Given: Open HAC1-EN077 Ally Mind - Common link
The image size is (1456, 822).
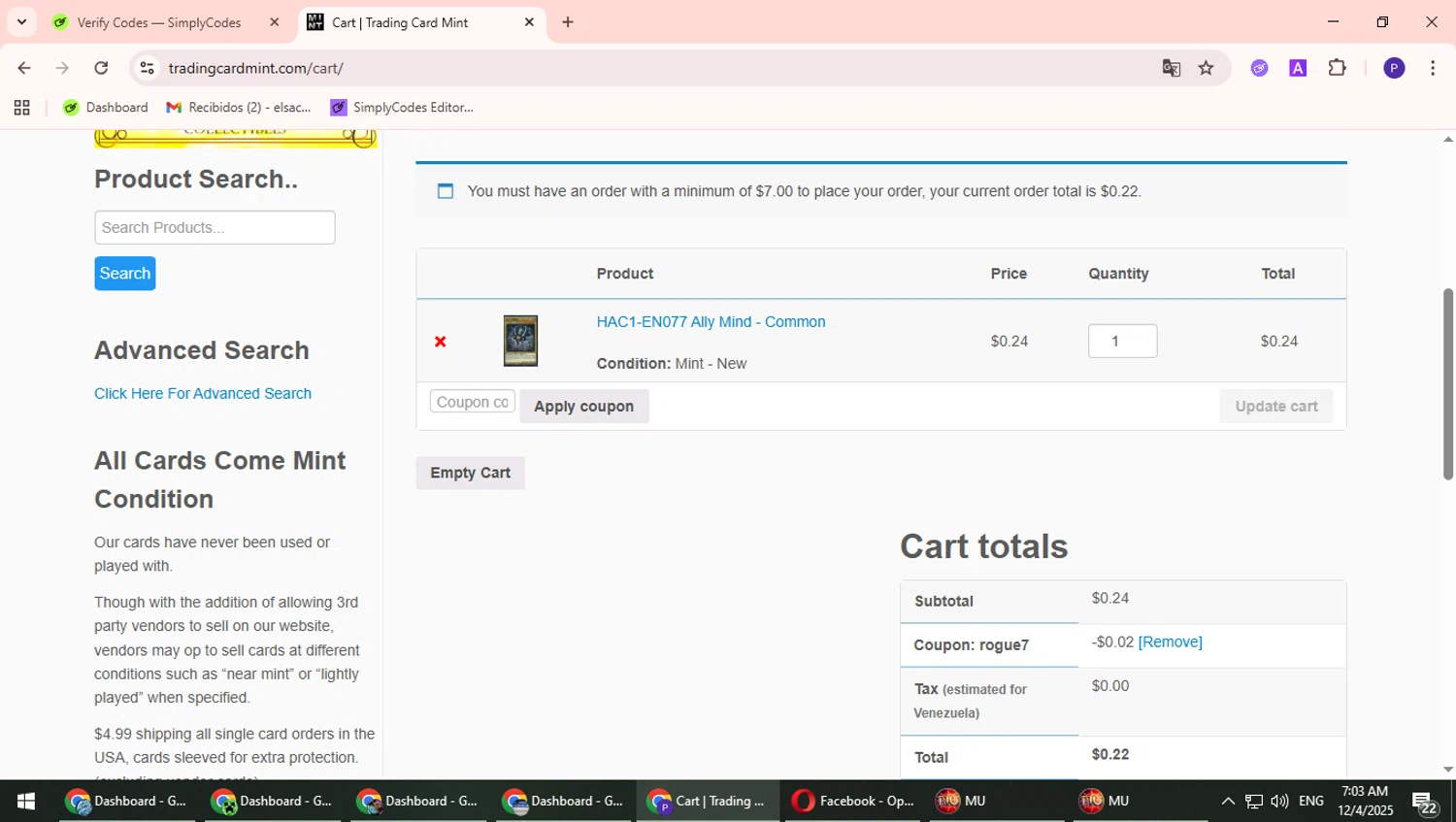Looking at the screenshot, I should click(x=711, y=322).
